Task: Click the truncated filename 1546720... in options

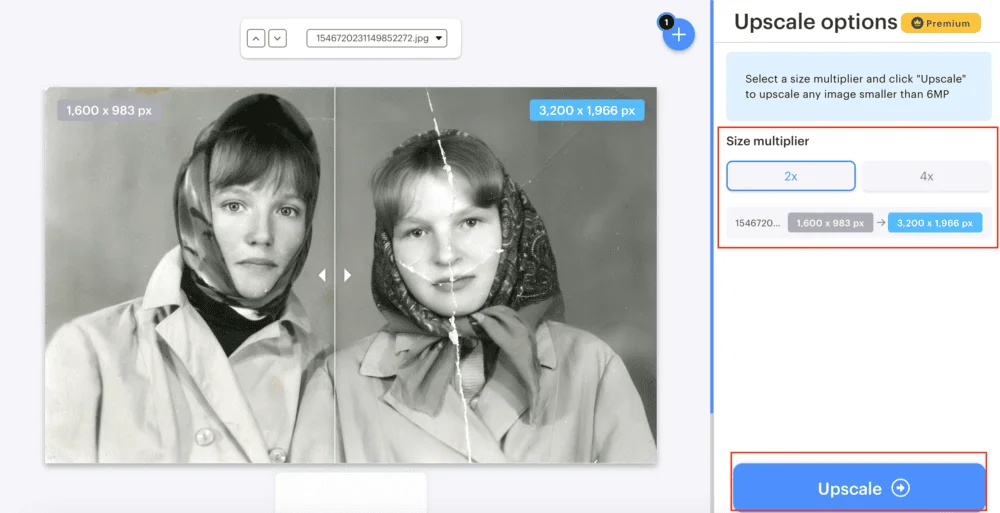Action: pyautogui.click(x=758, y=223)
